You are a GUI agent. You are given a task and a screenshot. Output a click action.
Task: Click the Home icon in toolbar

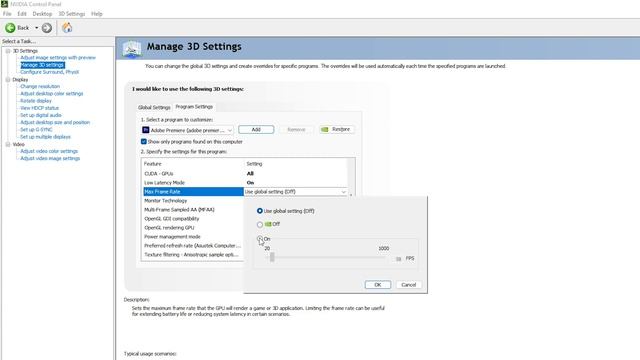67,28
